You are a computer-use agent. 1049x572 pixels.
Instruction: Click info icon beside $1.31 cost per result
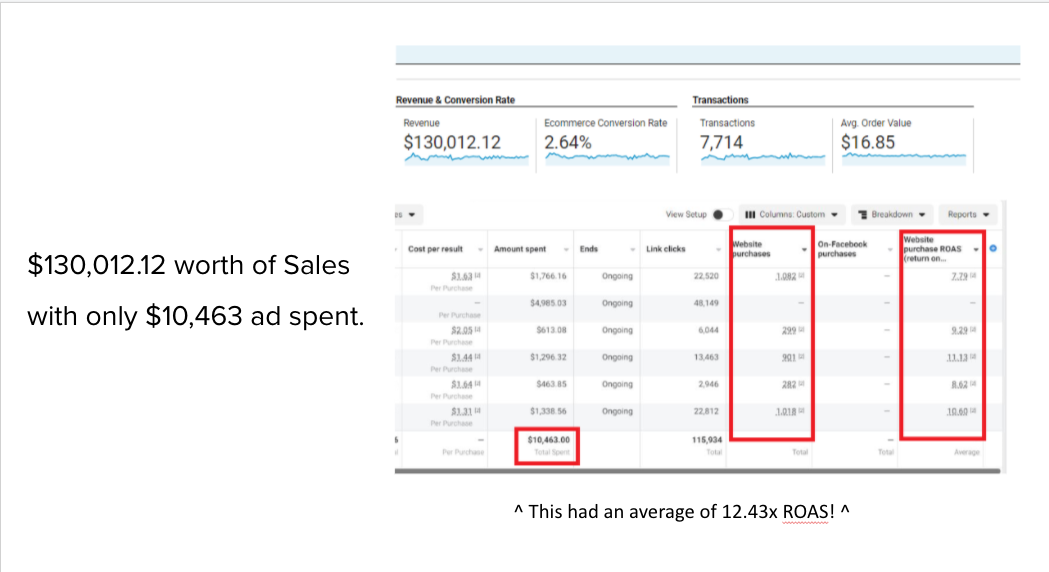coord(476,411)
